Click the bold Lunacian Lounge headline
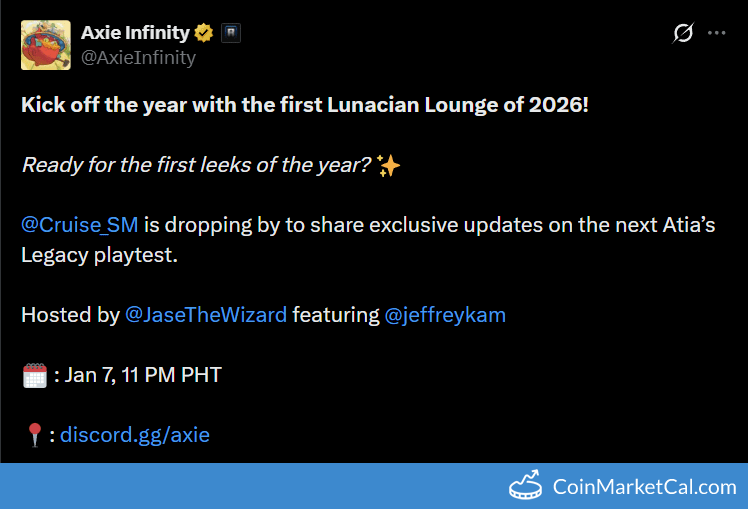Screen dimensions: 748x509 (305, 105)
